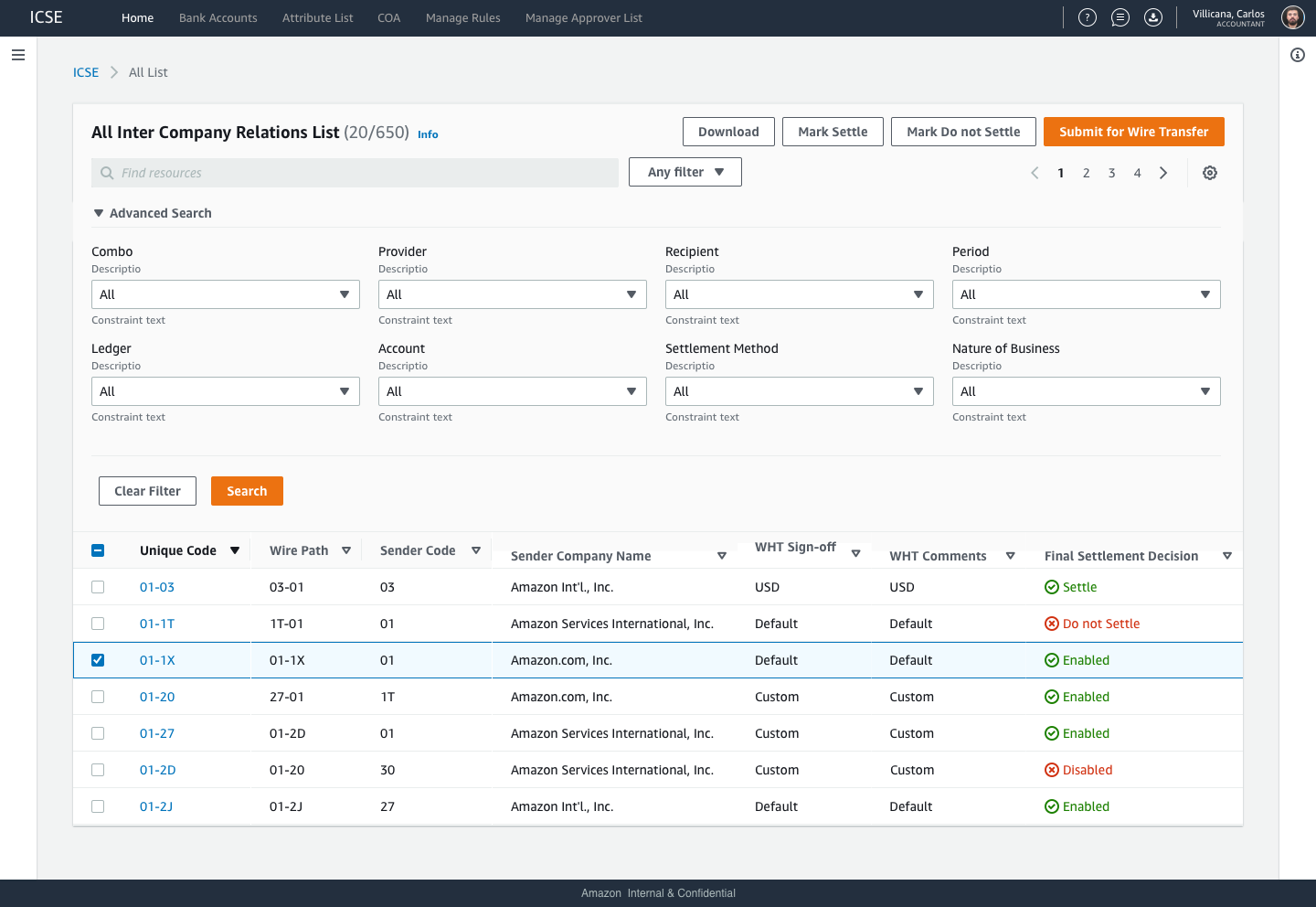Go to previous page arrow

tap(1035, 173)
